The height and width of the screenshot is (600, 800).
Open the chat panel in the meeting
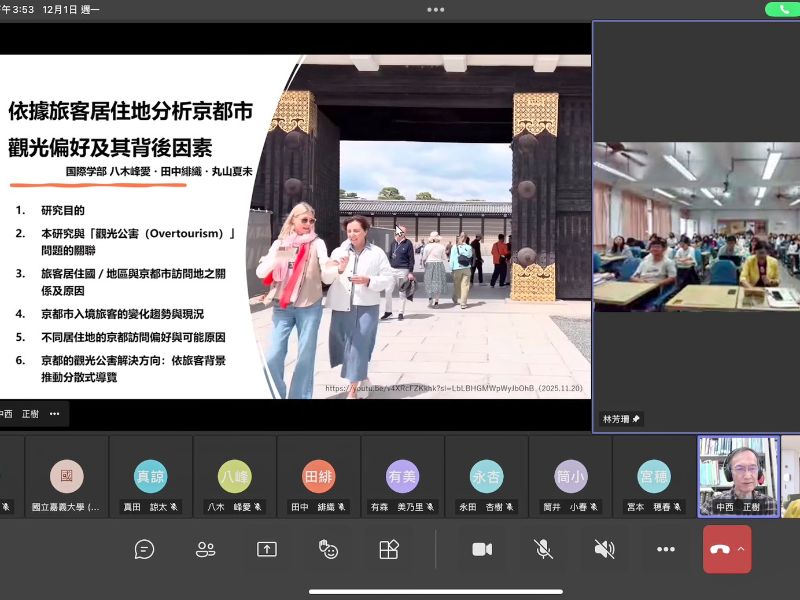[x=143, y=549]
